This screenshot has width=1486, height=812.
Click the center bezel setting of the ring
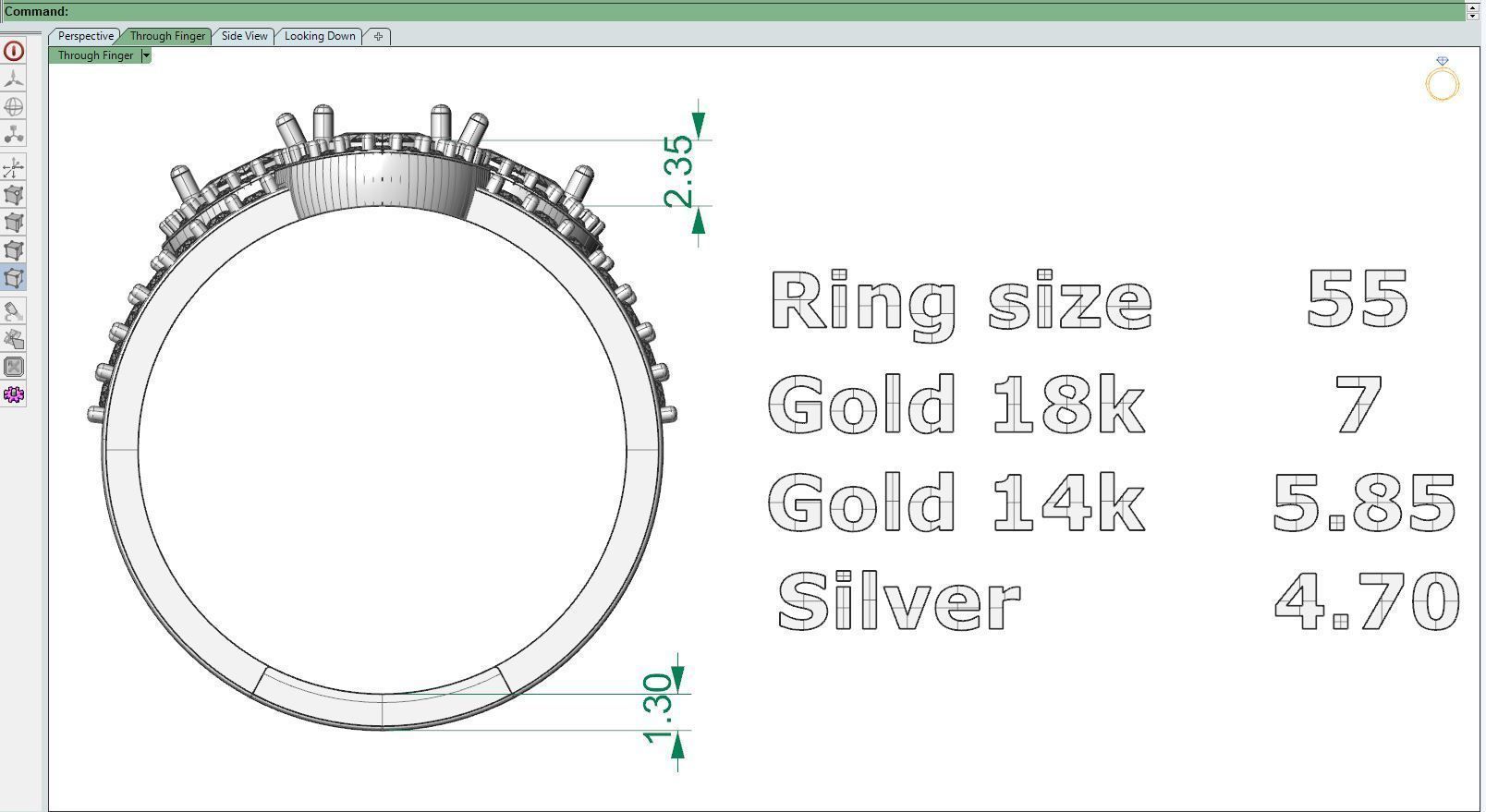pos(384,185)
